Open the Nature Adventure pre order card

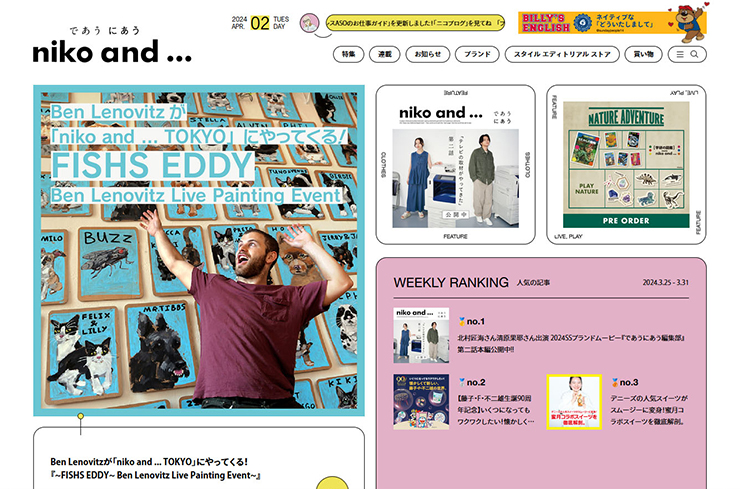point(626,165)
